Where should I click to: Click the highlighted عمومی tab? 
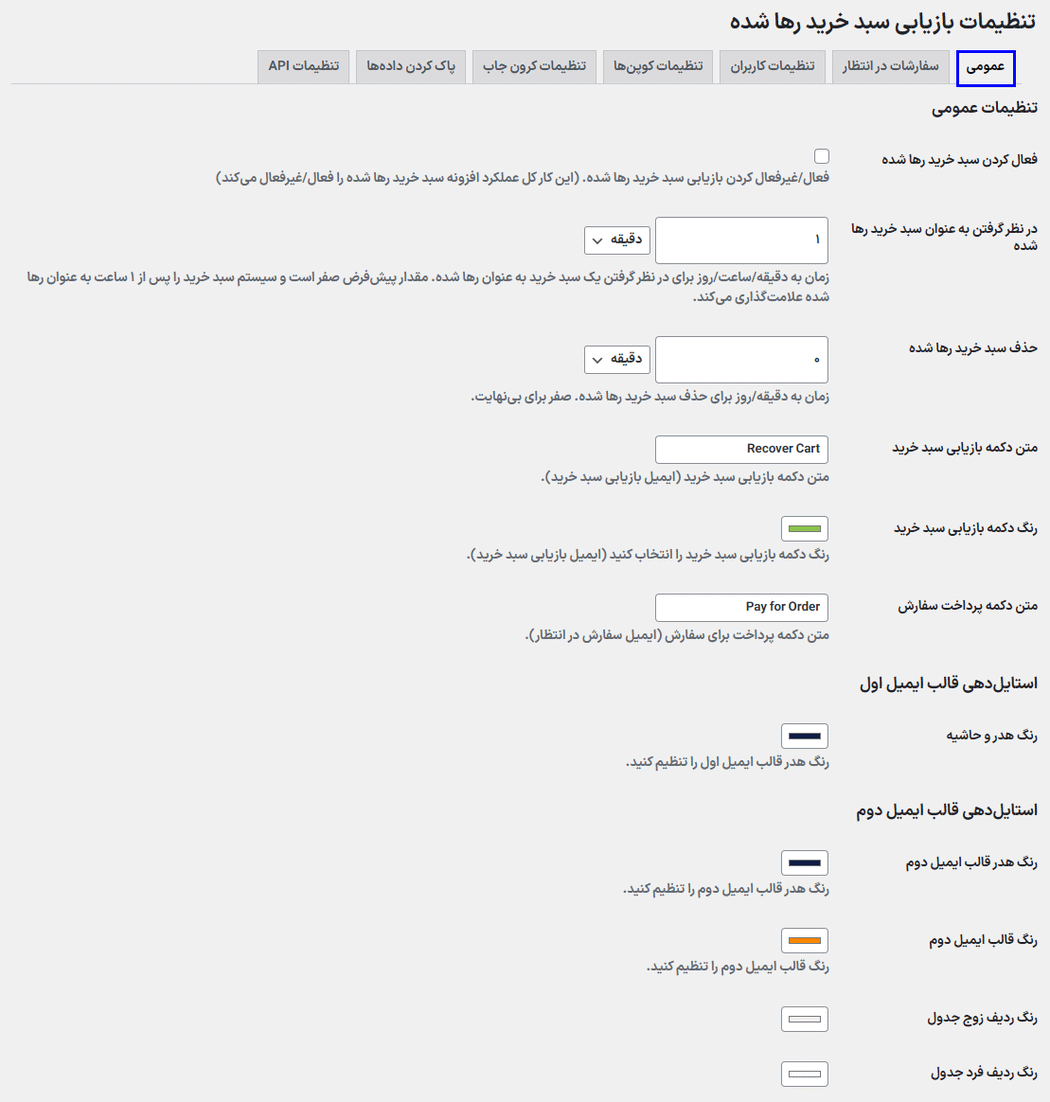(986, 67)
